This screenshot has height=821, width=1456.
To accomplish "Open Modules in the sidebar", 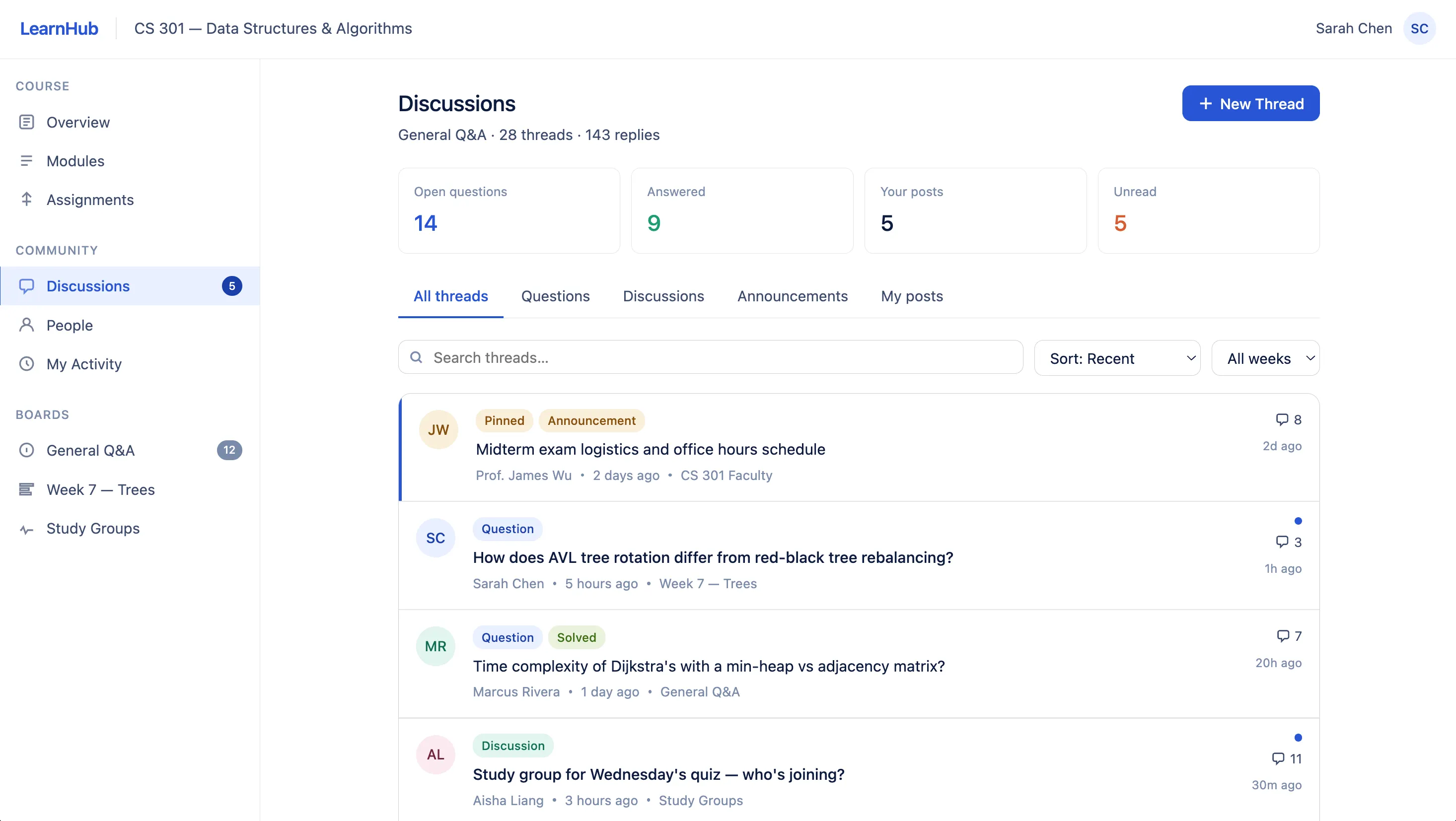I will (130, 161).
